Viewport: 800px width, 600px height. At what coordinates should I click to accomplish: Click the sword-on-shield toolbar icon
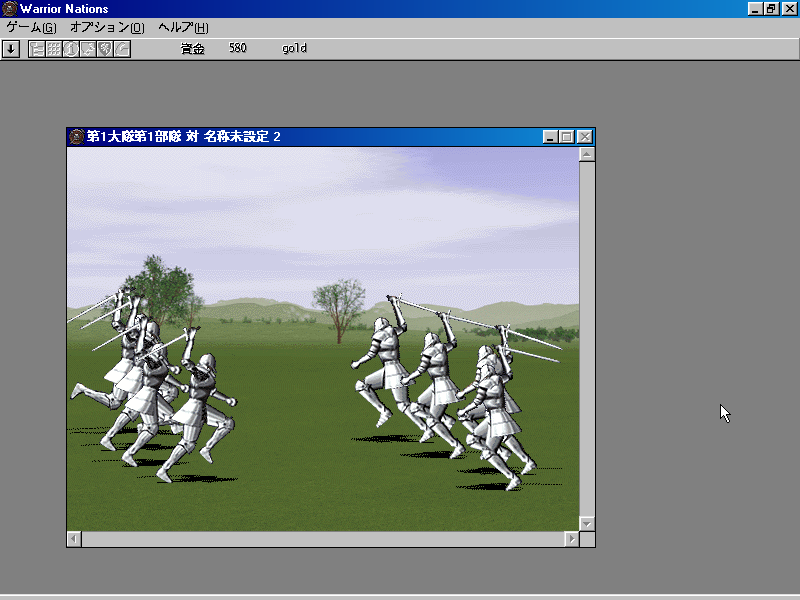[x=88, y=49]
